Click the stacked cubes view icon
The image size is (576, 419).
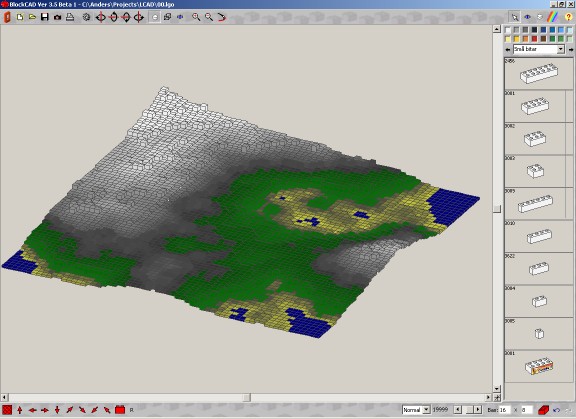[168, 17]
